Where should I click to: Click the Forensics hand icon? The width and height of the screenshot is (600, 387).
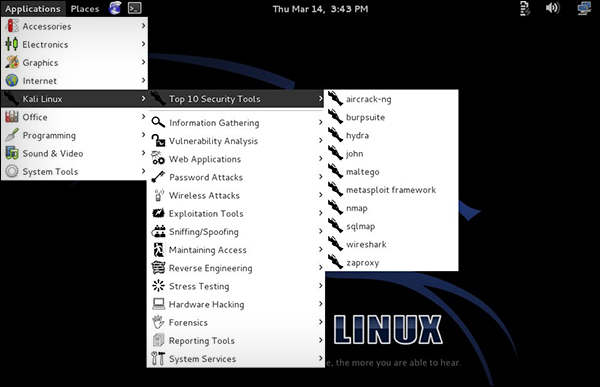(x=158, y=322)
